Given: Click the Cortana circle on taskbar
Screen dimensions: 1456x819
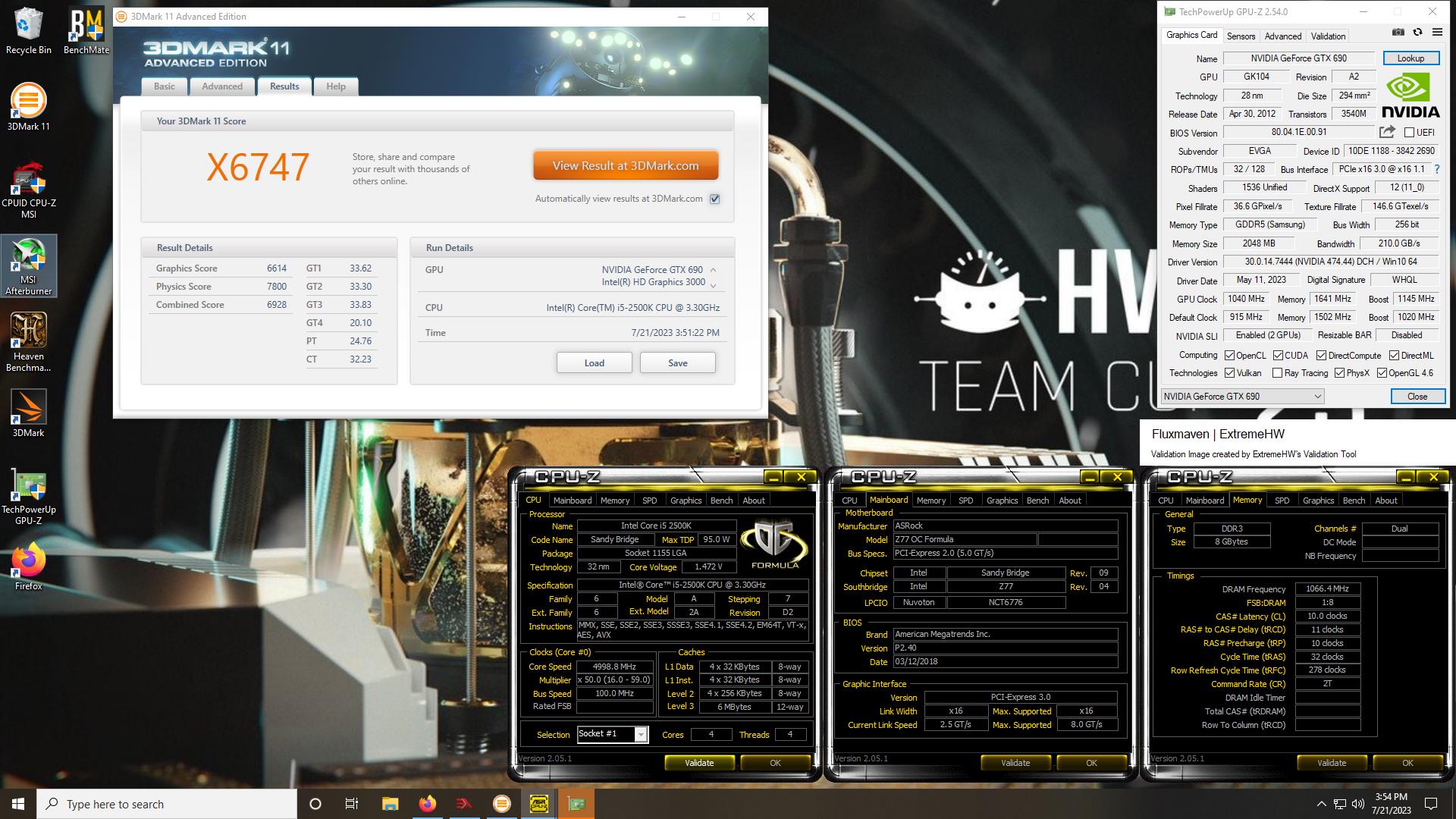Looking at the screenshot, I should pyautogui.click(x=315, y=804).
